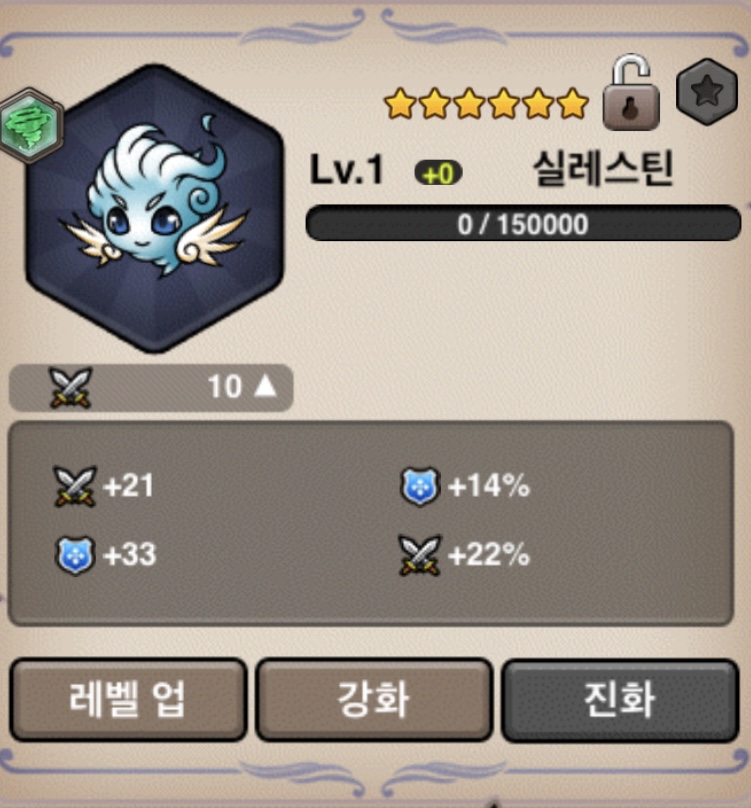Tap the 진화 evolve button
This screenshot has height=808, width=751.
click(x=620, y=700)
